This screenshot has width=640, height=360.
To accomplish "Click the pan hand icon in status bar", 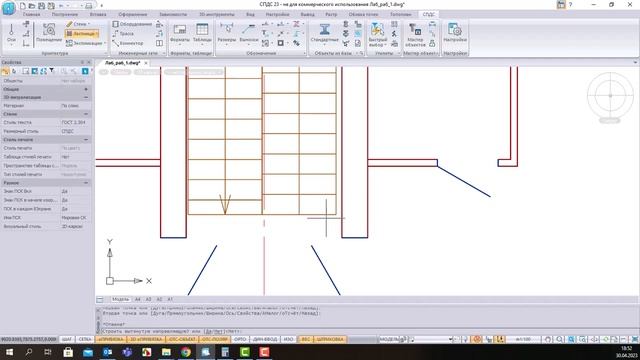I will tap(548, 339).
